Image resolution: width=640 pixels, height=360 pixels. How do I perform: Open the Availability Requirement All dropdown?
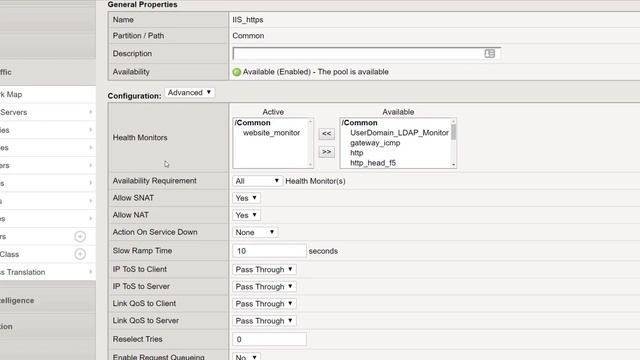[257, 181]
